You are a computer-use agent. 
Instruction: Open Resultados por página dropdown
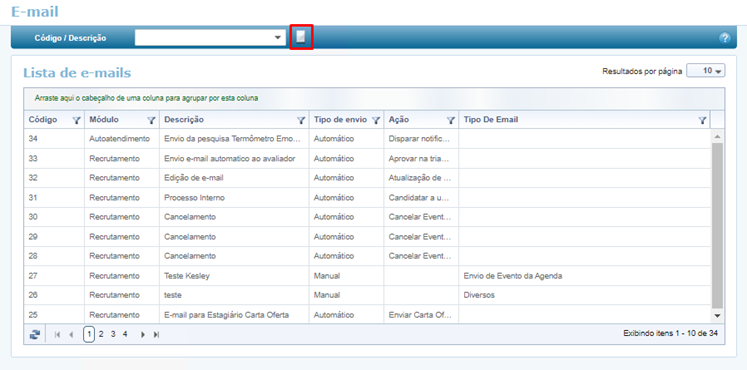coord(706,71)
